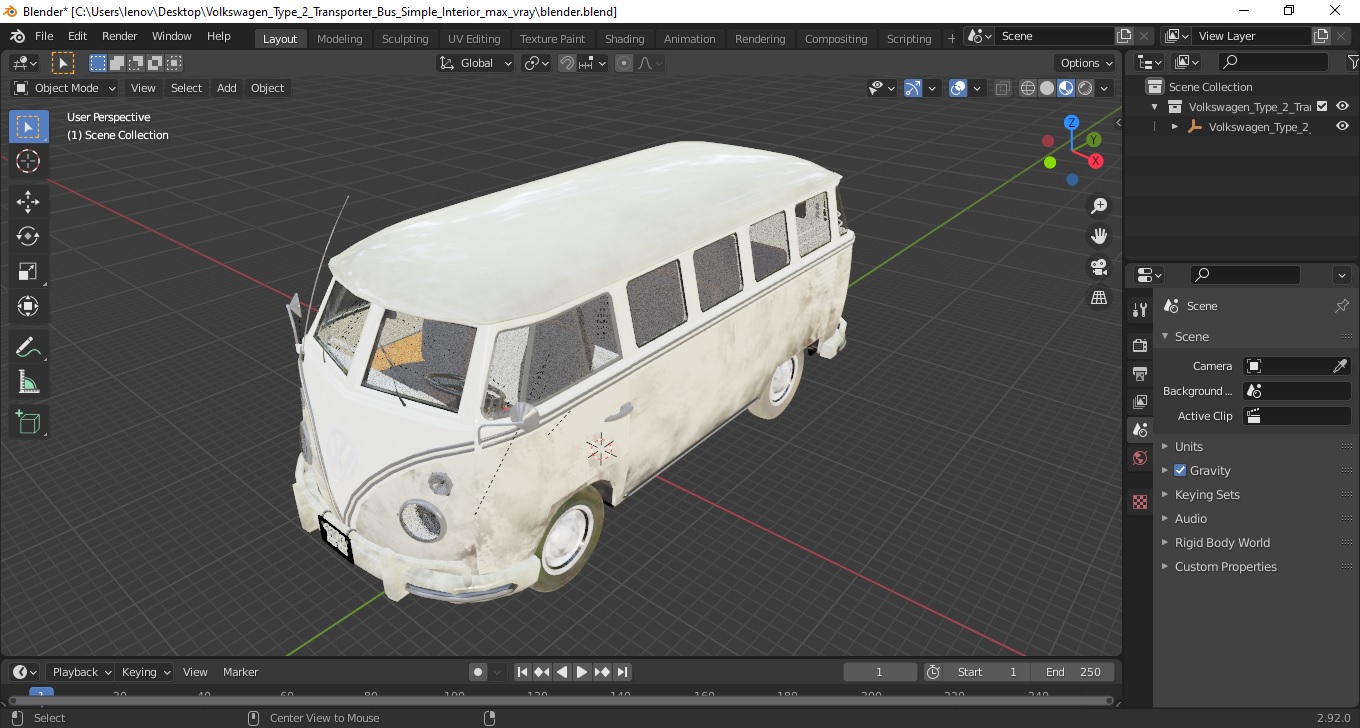Toggle auto keying record button

click(478, 672)
